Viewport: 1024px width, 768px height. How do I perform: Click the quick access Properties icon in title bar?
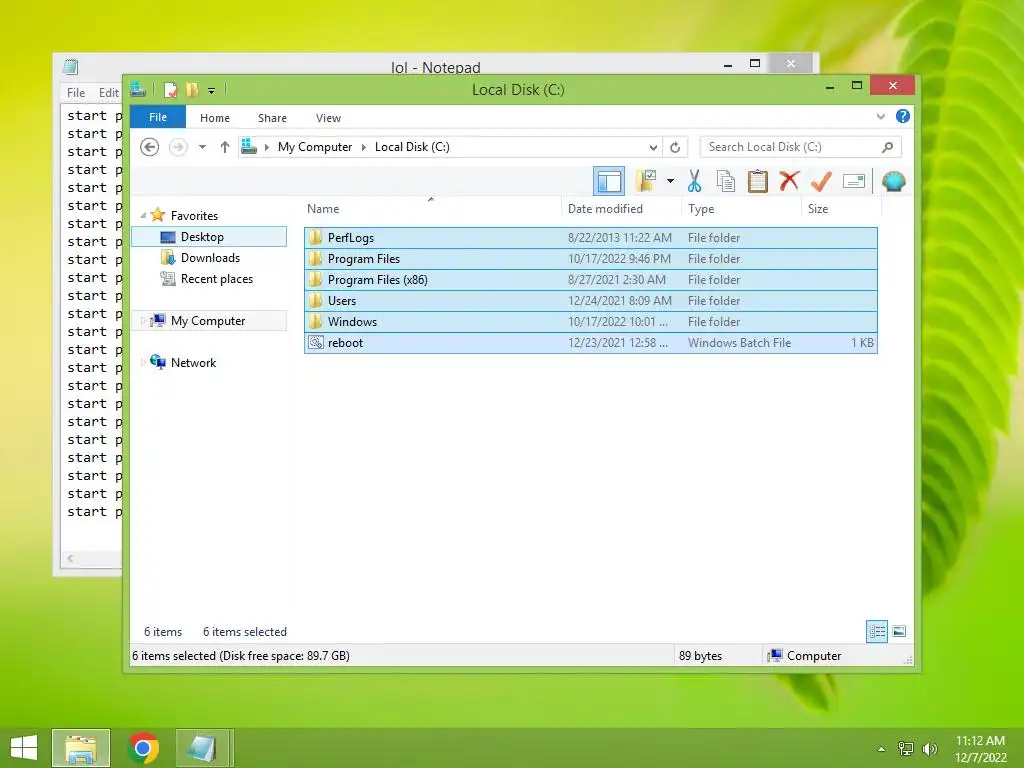(x=170, y=90)
